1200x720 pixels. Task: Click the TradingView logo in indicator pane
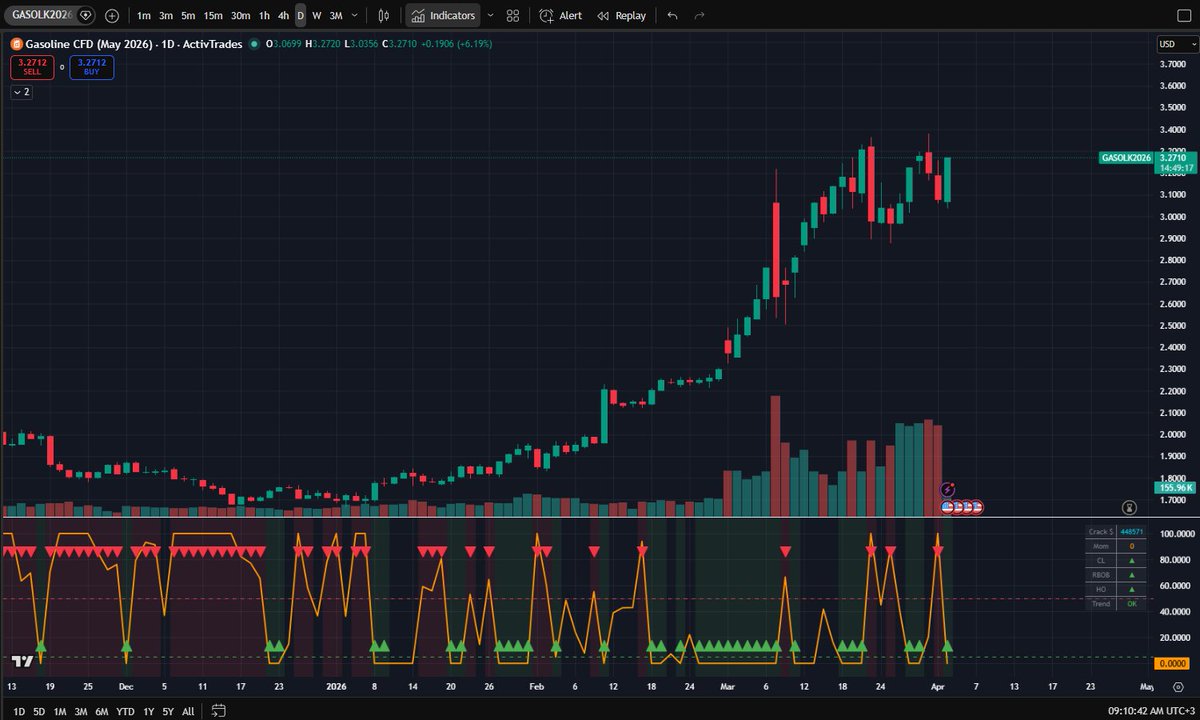[x=23, y=661]
